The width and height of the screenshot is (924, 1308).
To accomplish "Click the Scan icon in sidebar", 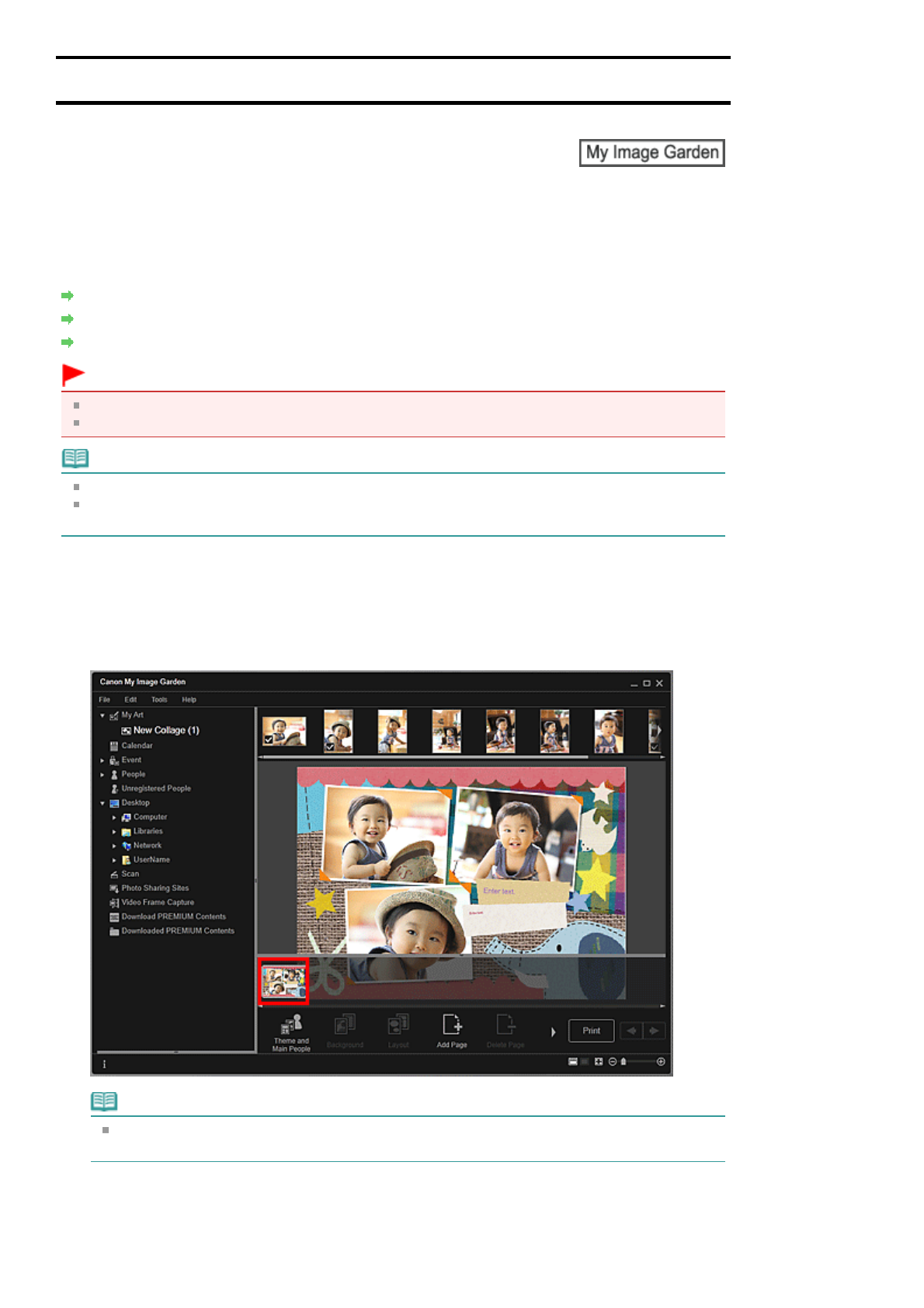I will click(x=114, y=875).
